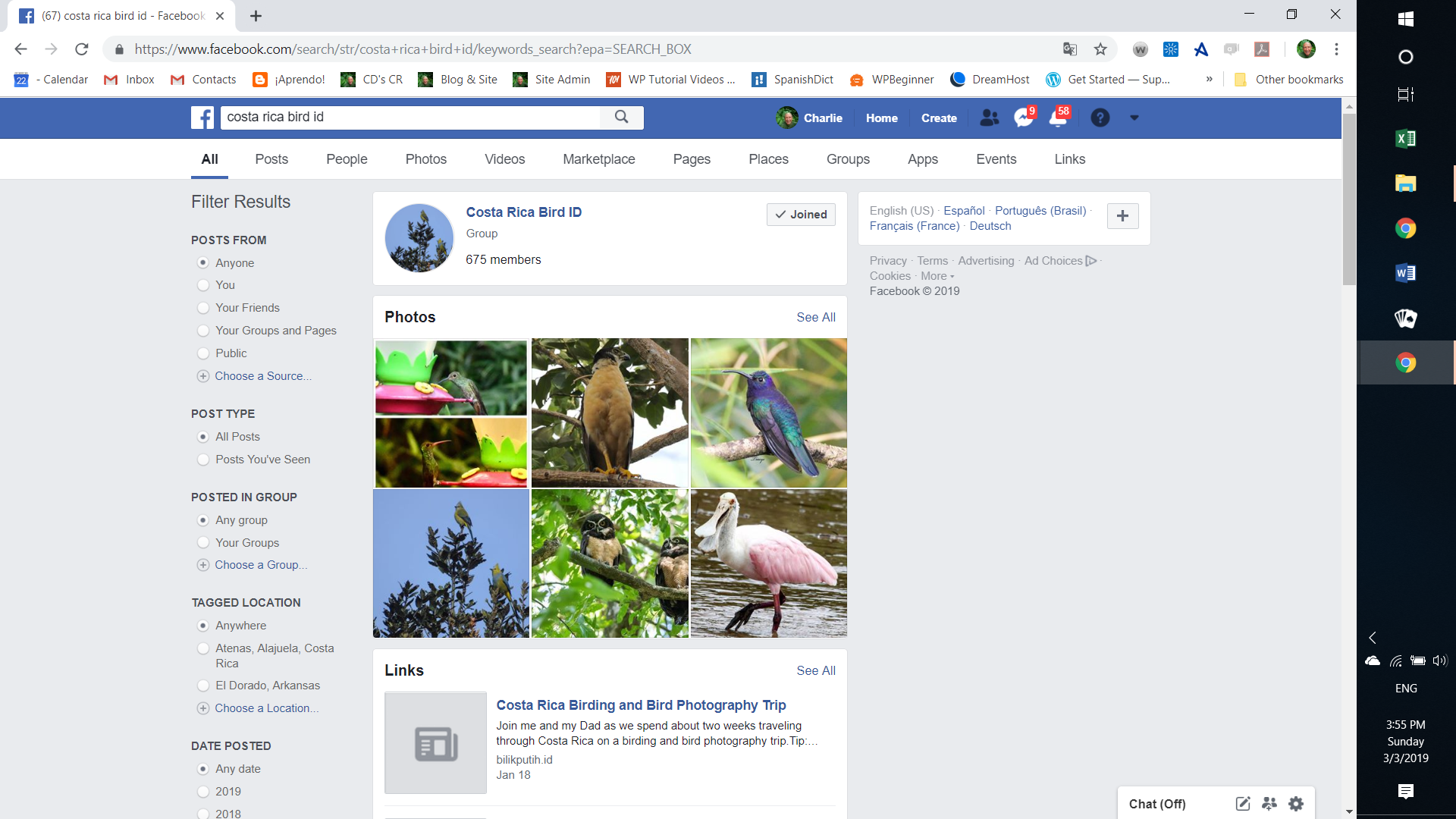Open Excel from Windows taskbar
The image size is (1456, 819).
point(1405,138)
